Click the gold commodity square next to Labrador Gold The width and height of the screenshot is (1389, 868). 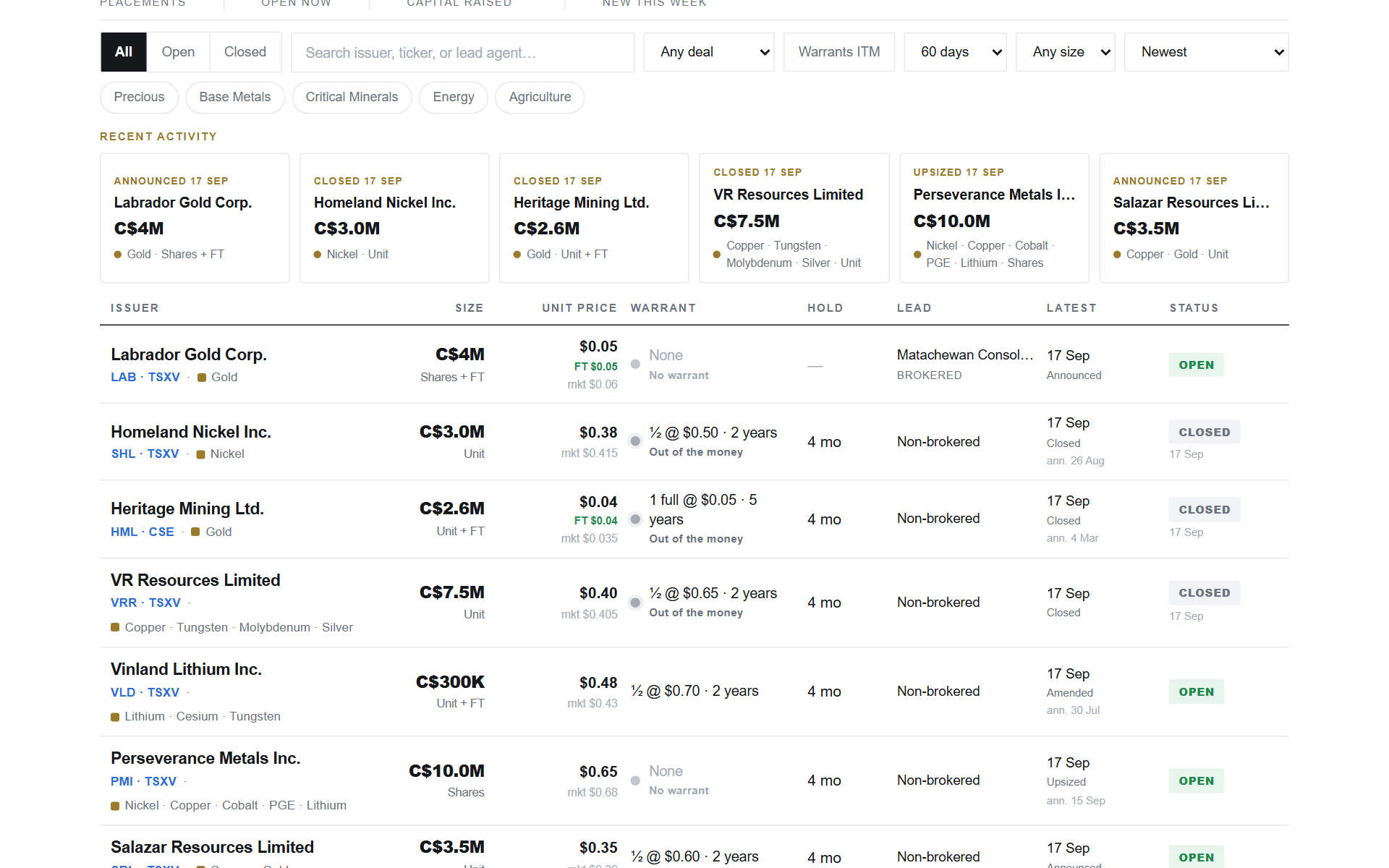tap(202, 378)
